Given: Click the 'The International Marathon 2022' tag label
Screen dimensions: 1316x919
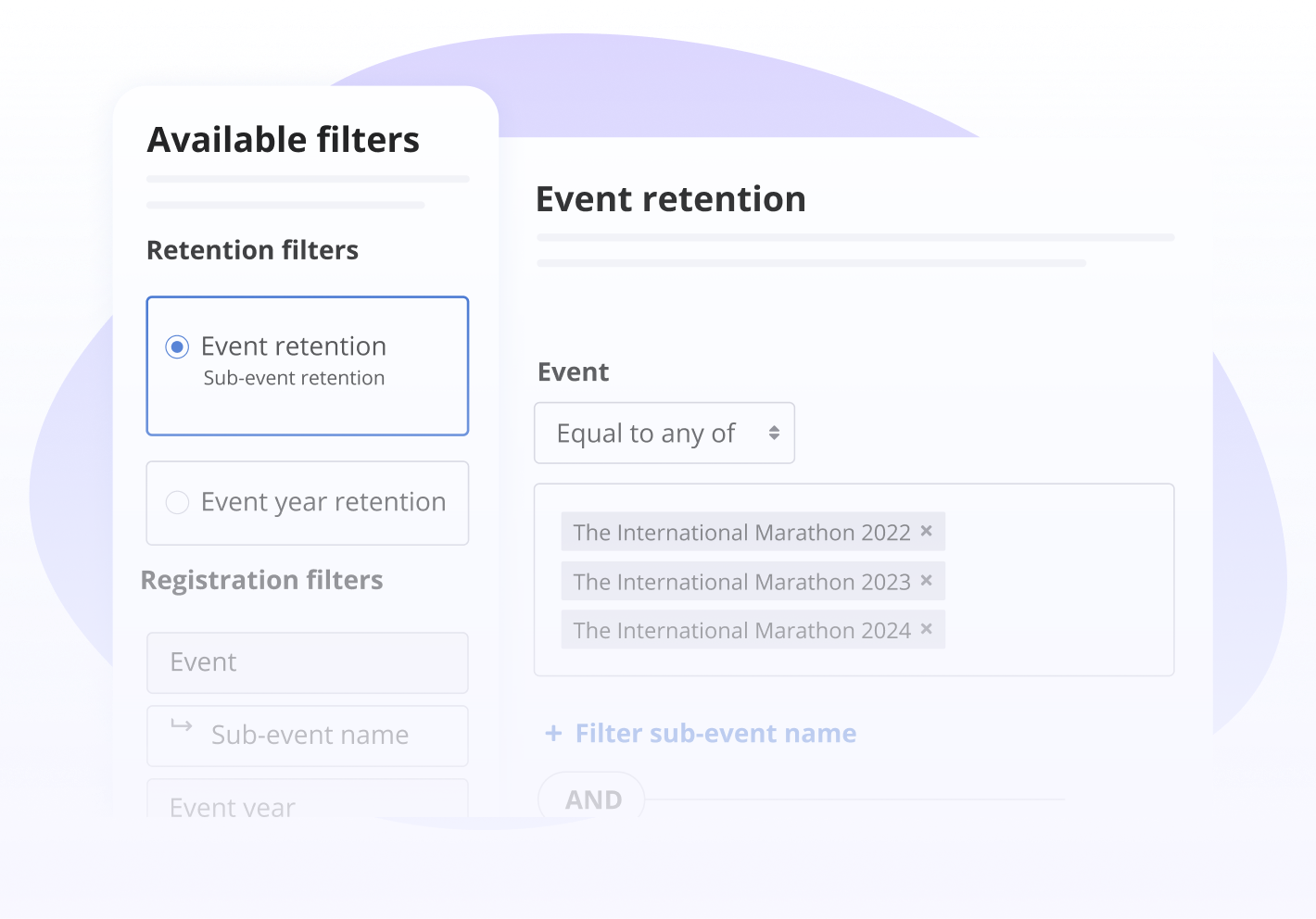Looking at the screenshot, I should pyautogui.click(x=741, y=533).
